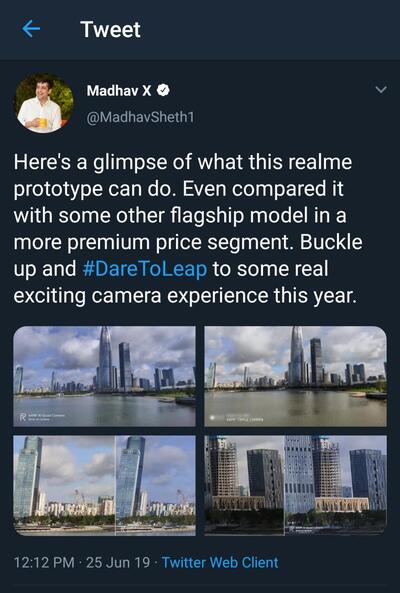Open left half of construction buildings comparison photo
Image resolution: width=400 pixels, height=593 pixels.
coord(244,485)
